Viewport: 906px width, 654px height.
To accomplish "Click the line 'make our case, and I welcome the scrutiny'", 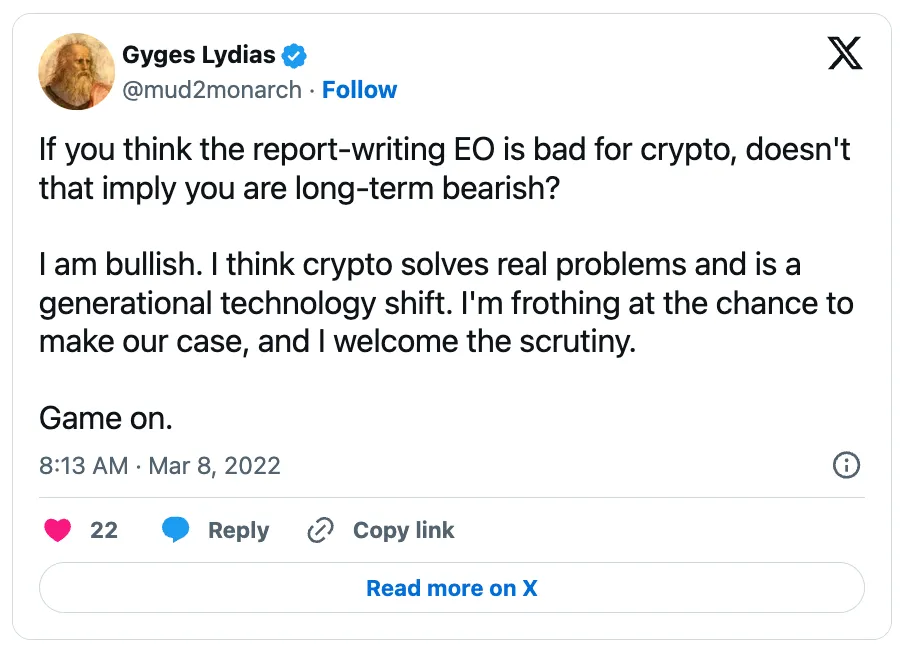I will click(337, 341).
